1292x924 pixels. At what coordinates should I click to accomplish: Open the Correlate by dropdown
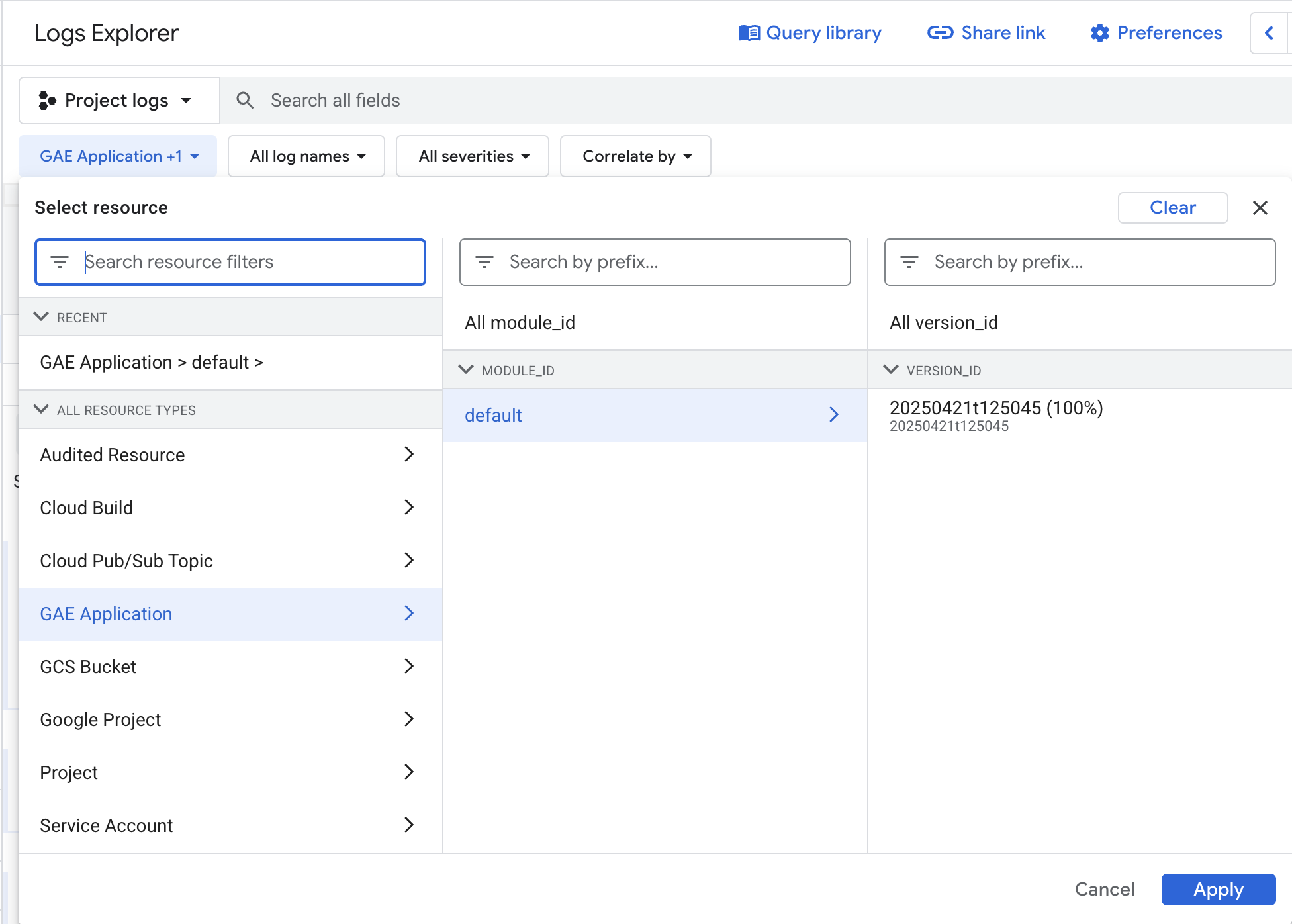click(x=635, y=156)
